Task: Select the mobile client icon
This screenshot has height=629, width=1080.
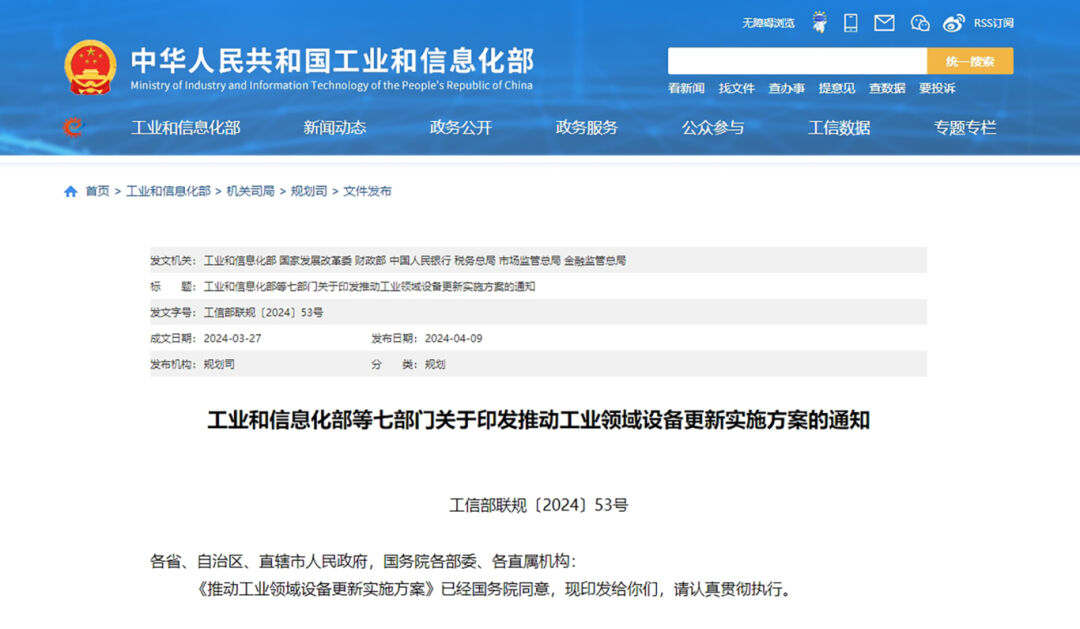Action: tap(850, 22)
